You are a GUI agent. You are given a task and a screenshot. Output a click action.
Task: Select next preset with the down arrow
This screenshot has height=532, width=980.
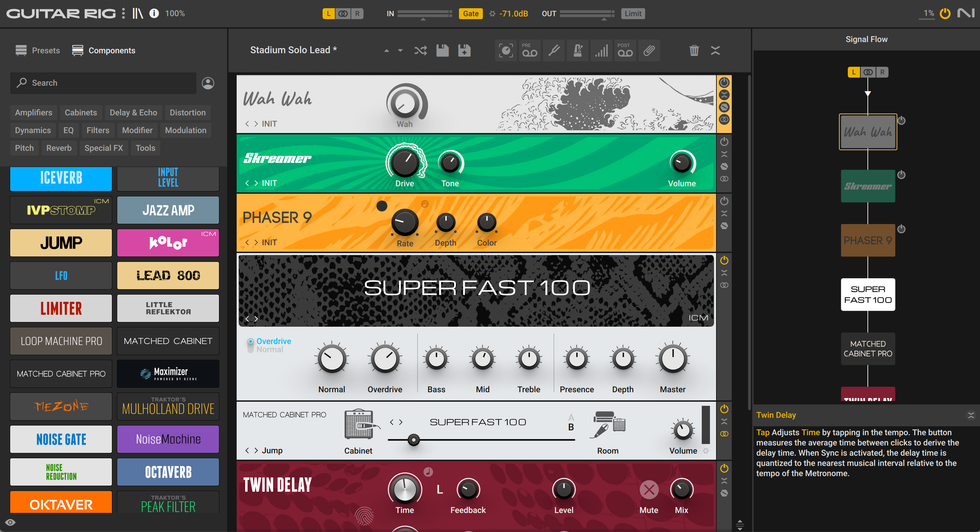(x=401, y=51)
